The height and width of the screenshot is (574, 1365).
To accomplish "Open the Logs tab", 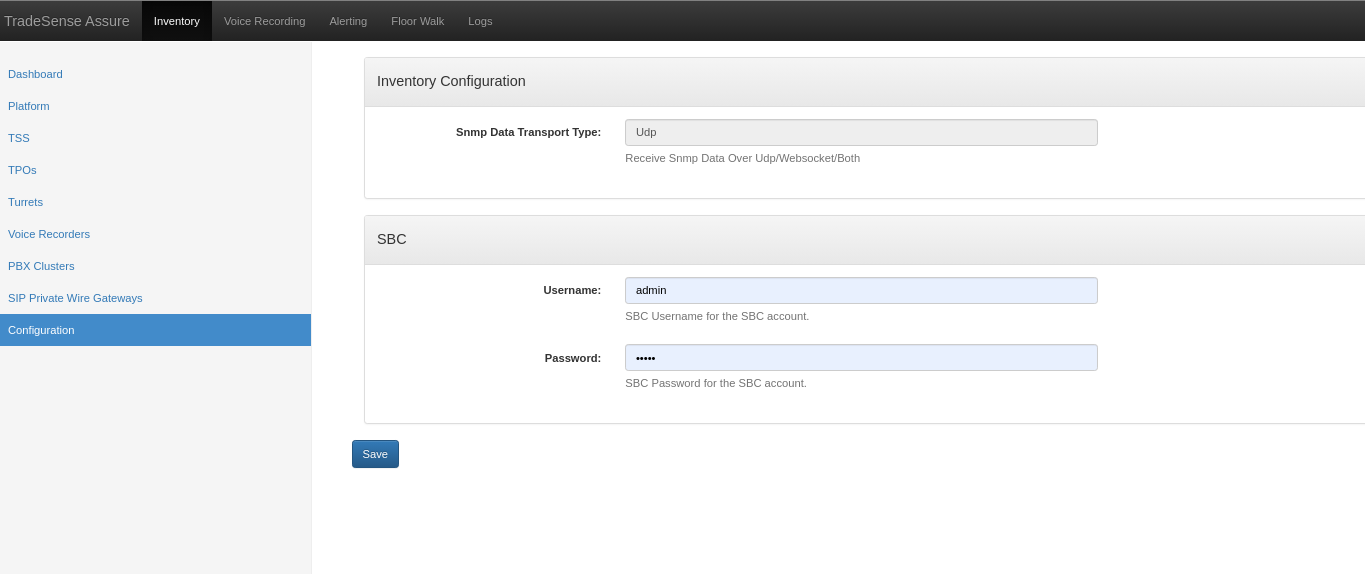I will click(480, 21).
